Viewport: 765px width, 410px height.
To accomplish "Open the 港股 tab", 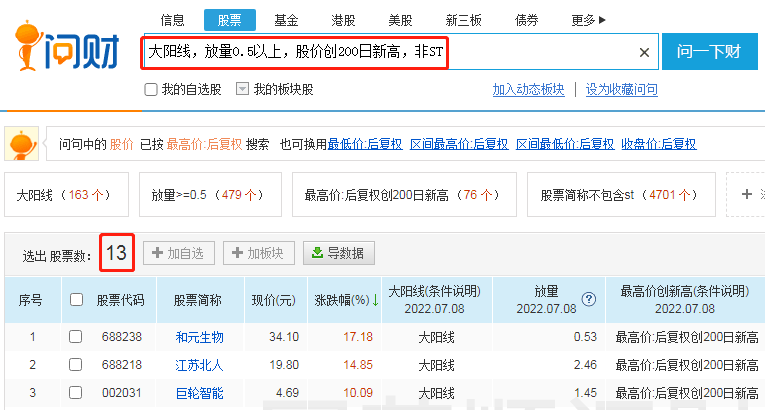I will coord(343,20).
